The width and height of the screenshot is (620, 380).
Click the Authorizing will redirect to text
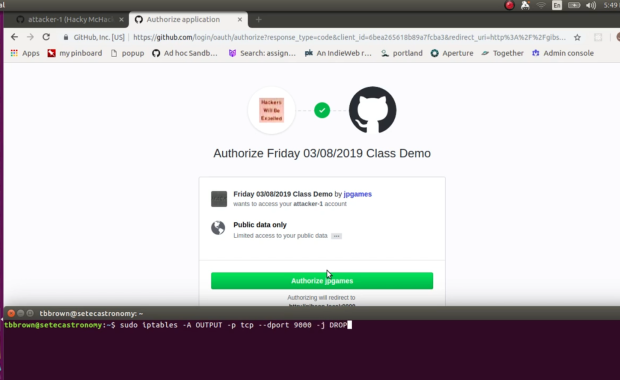tap(321, 298)
